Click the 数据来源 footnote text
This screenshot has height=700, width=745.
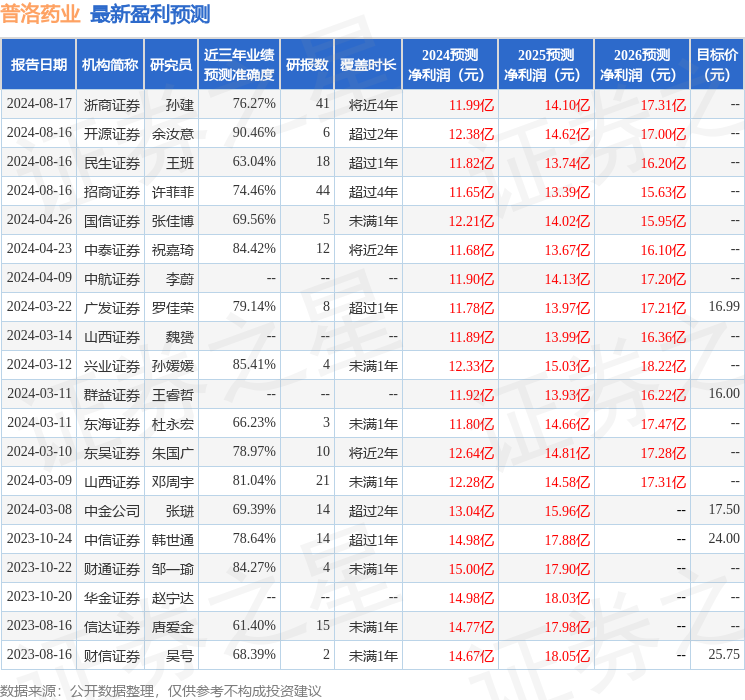161,690
